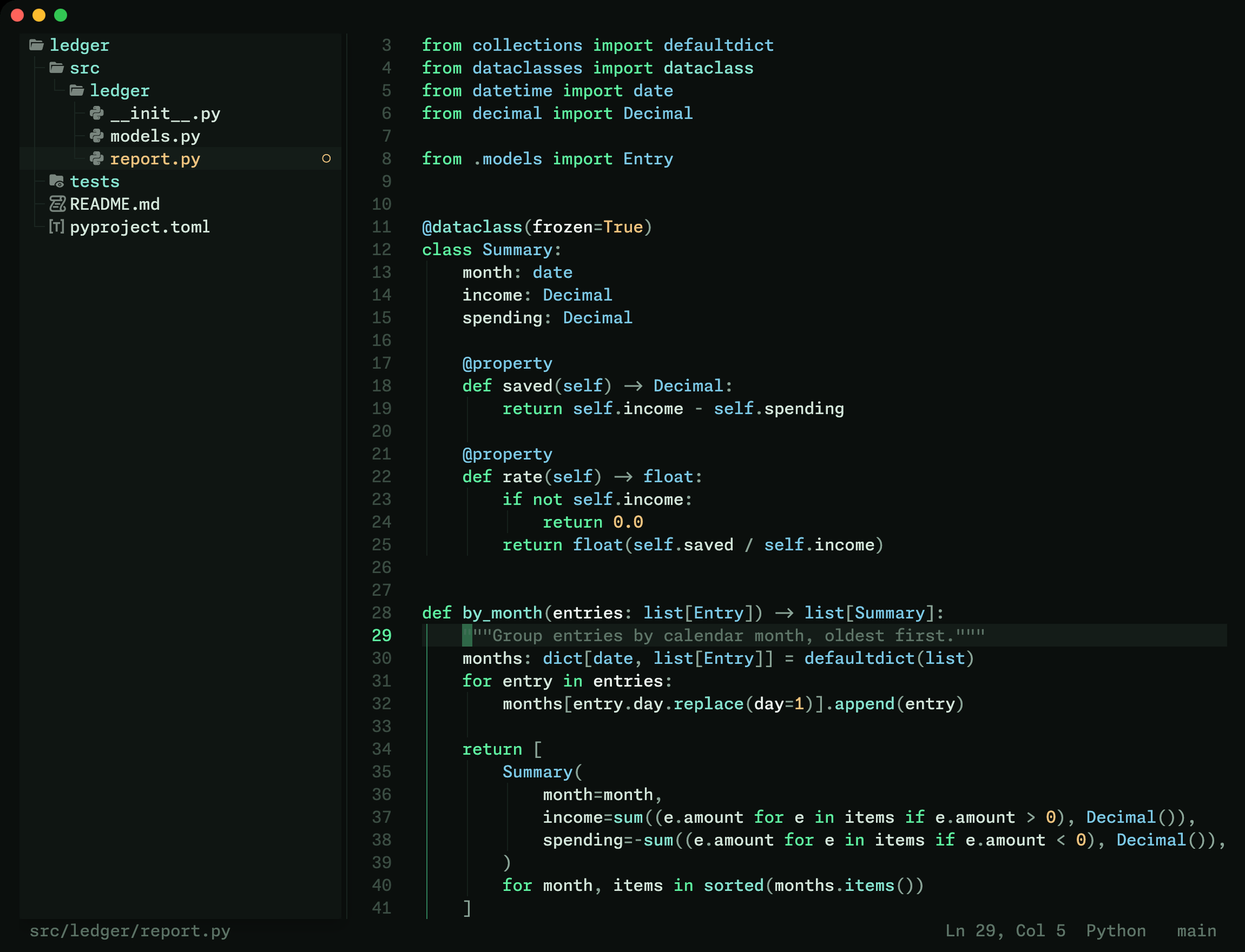Open the README.md file
The height and width of the screenshot is (952, 1245).
(x=115, y=204)
